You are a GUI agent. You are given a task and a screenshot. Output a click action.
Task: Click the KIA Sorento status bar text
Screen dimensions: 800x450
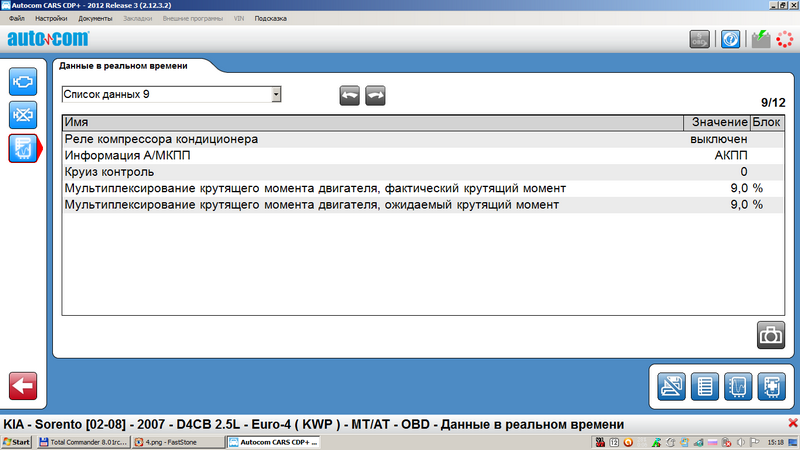tap(313, 424)
